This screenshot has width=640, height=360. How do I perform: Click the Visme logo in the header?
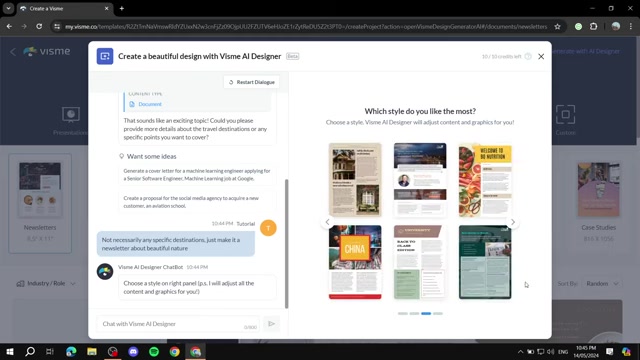coord(47,51)
